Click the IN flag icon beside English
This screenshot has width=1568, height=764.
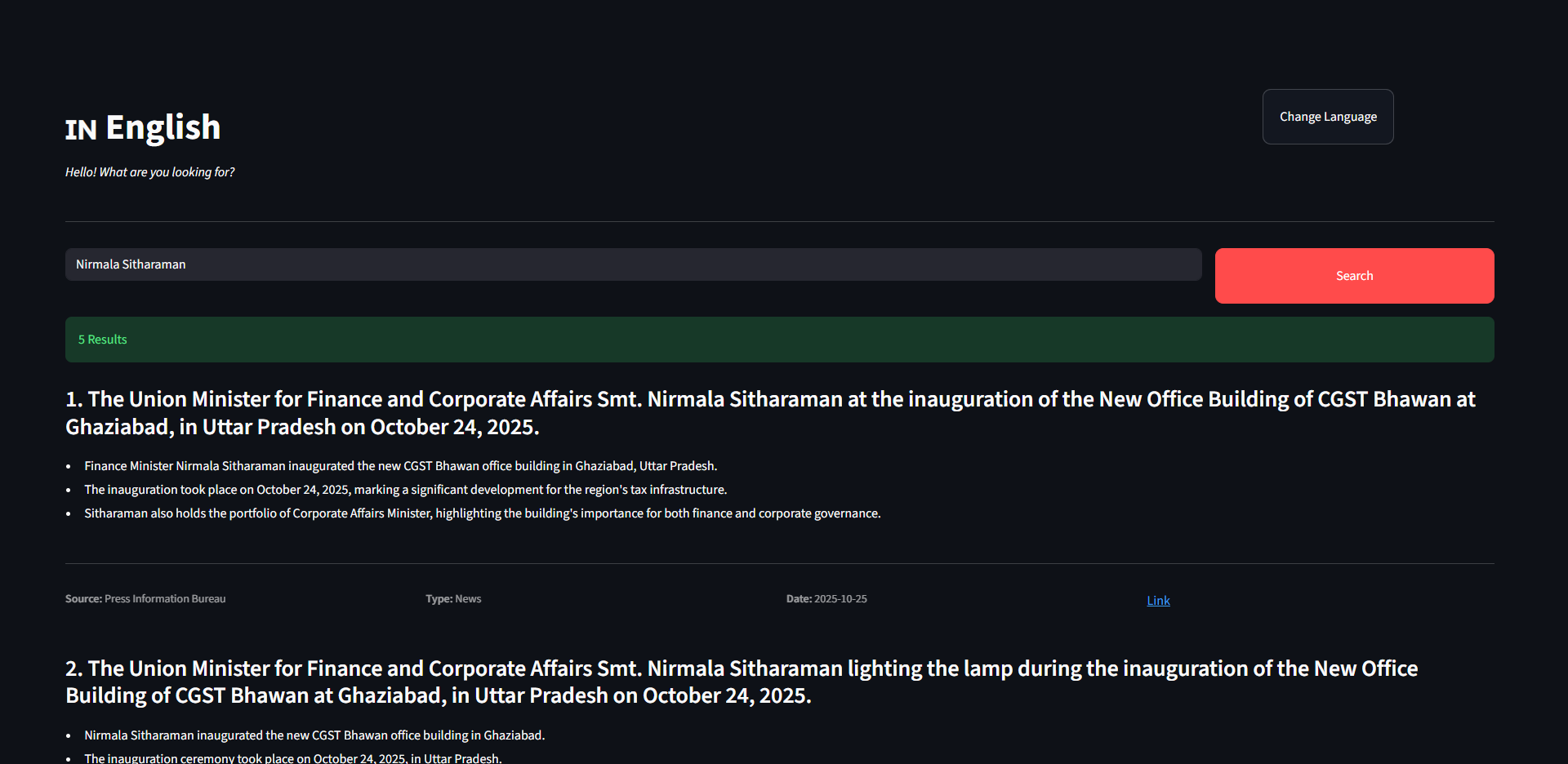[x=81, y=129]
